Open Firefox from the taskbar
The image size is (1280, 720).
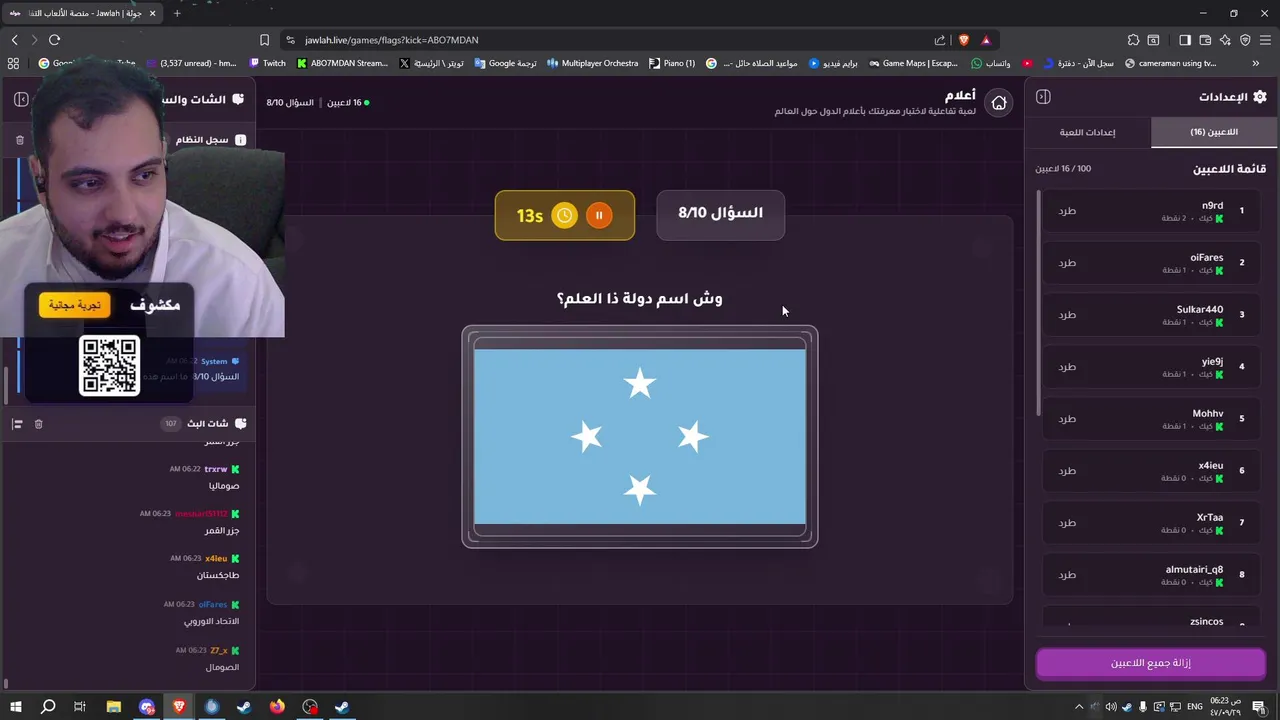(x=277, y=707)
